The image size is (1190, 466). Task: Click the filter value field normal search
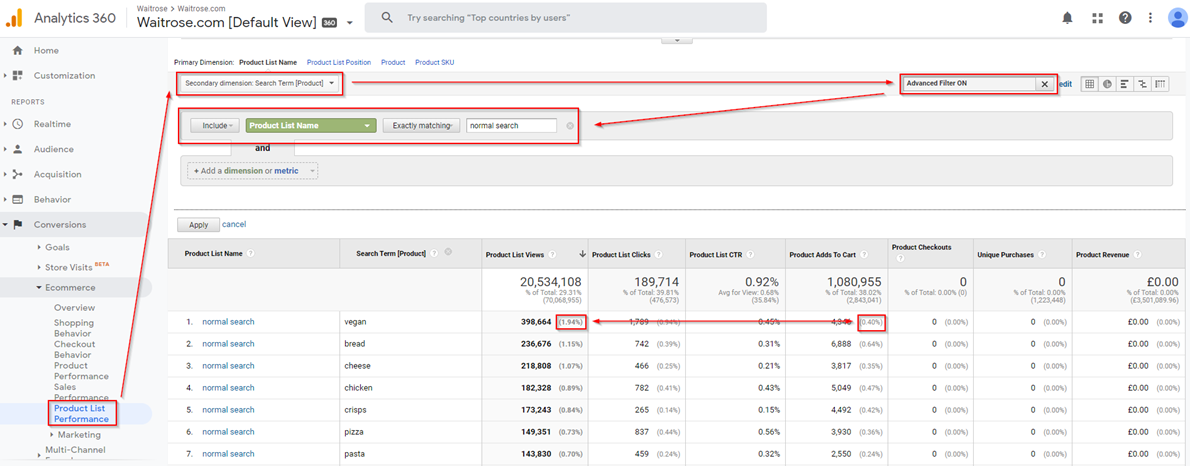tap(512, 126)
